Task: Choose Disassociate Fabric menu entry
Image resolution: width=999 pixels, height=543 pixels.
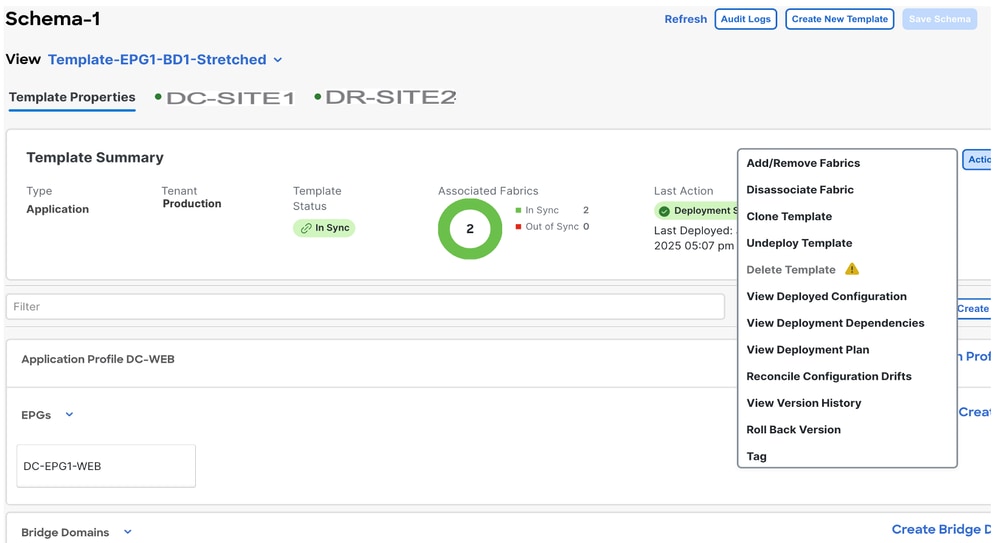Action: [x=800, y=190]
